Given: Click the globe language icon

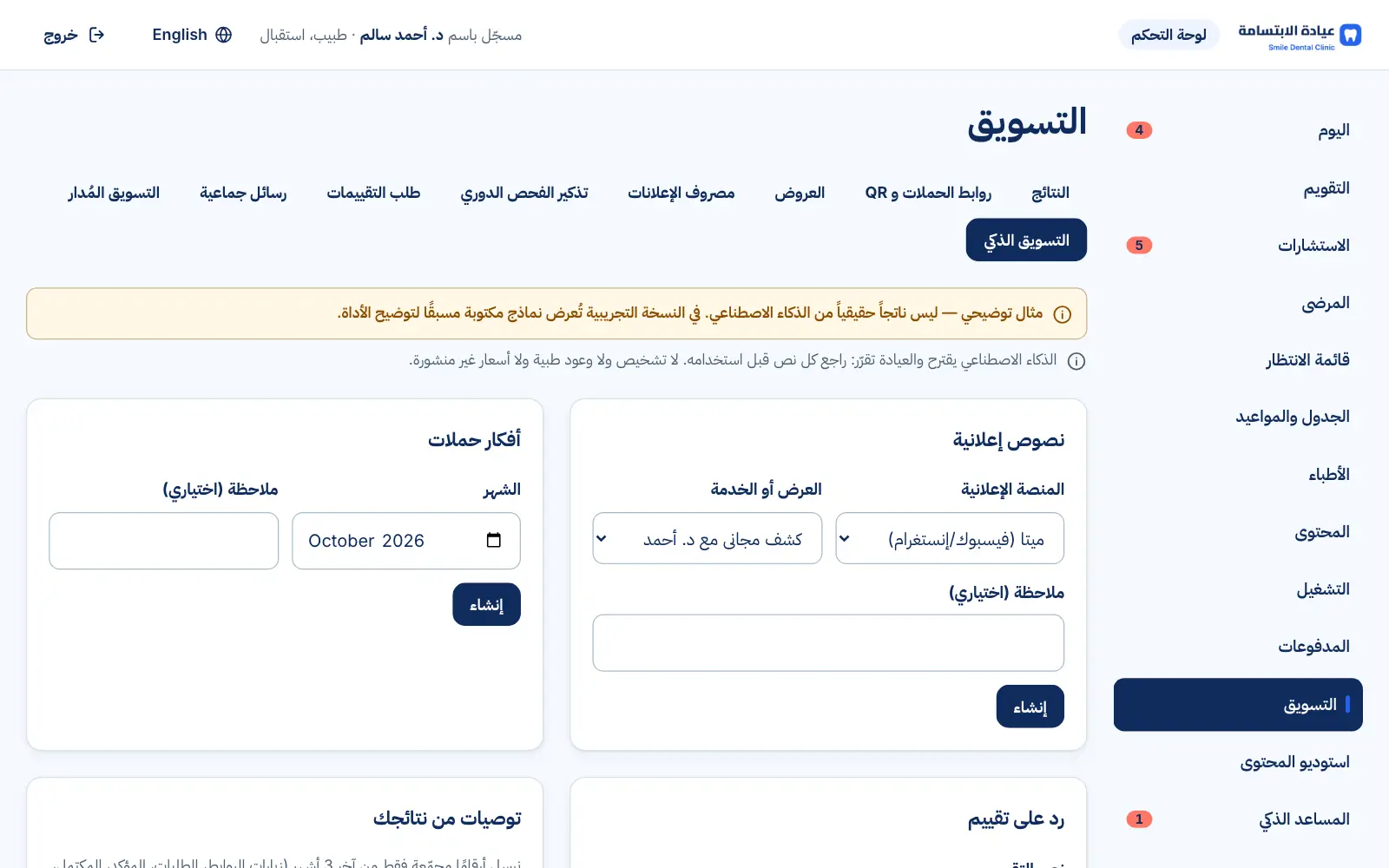Looking at the screenshot, I should 224,35.
